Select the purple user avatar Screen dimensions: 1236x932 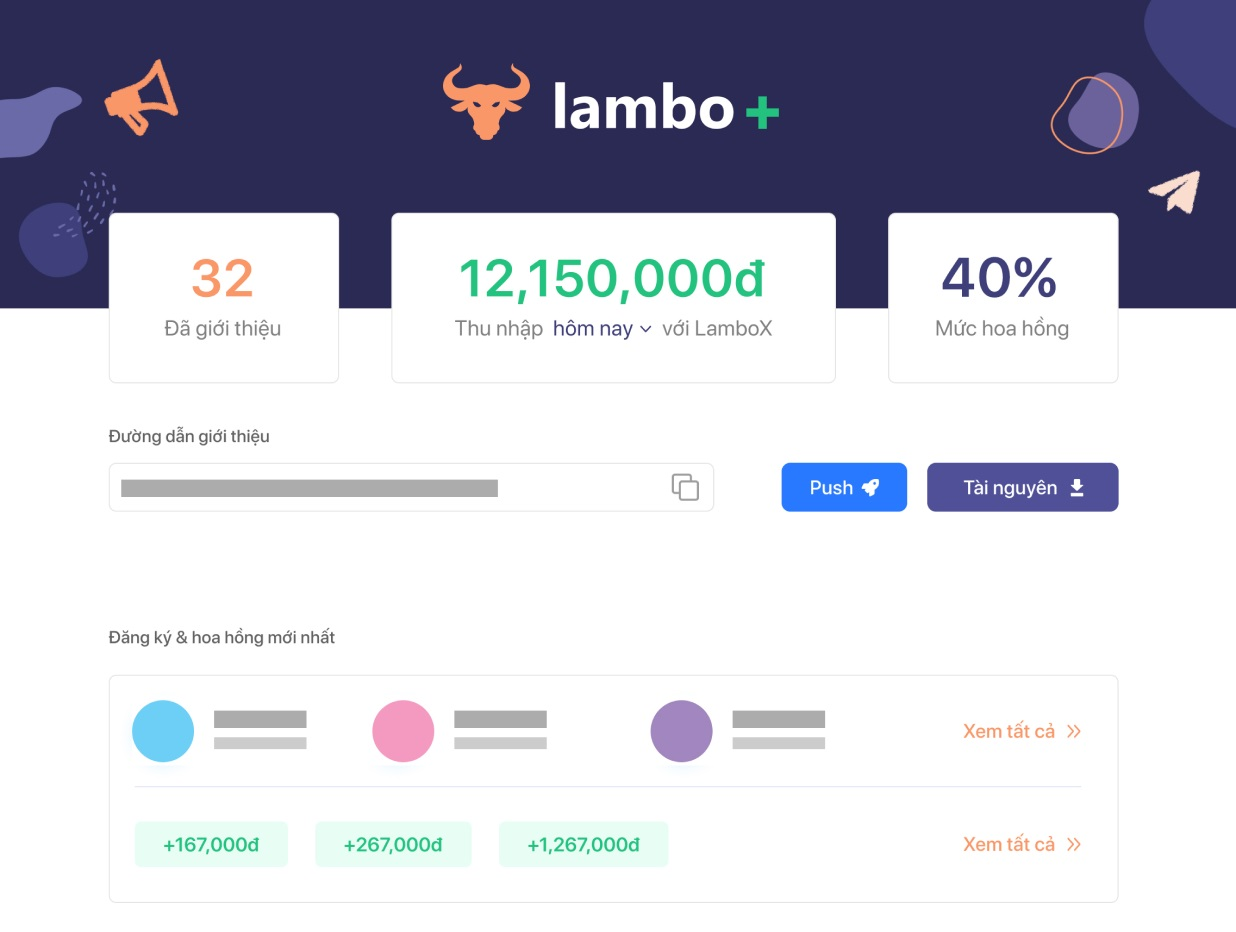[x=681, y=731]
